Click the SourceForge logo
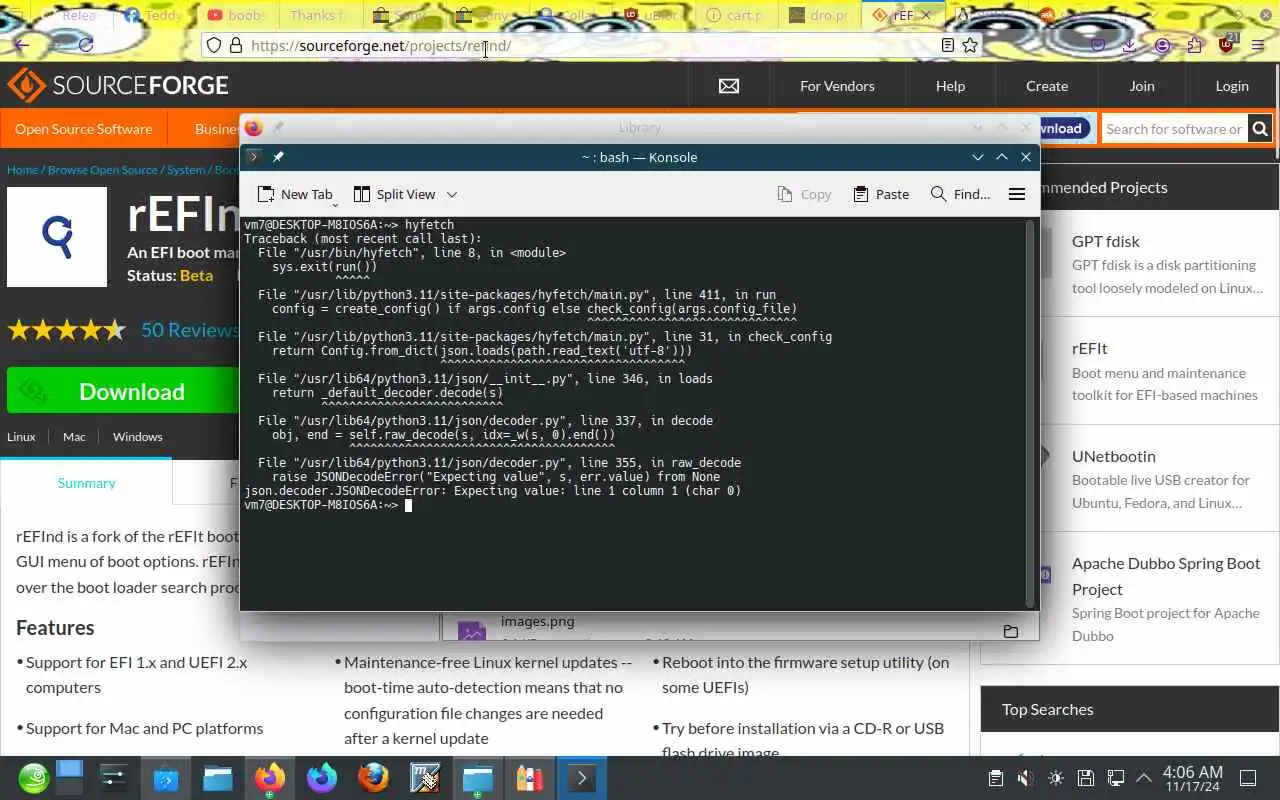The image size is (1280, 800). pos(117,86)
